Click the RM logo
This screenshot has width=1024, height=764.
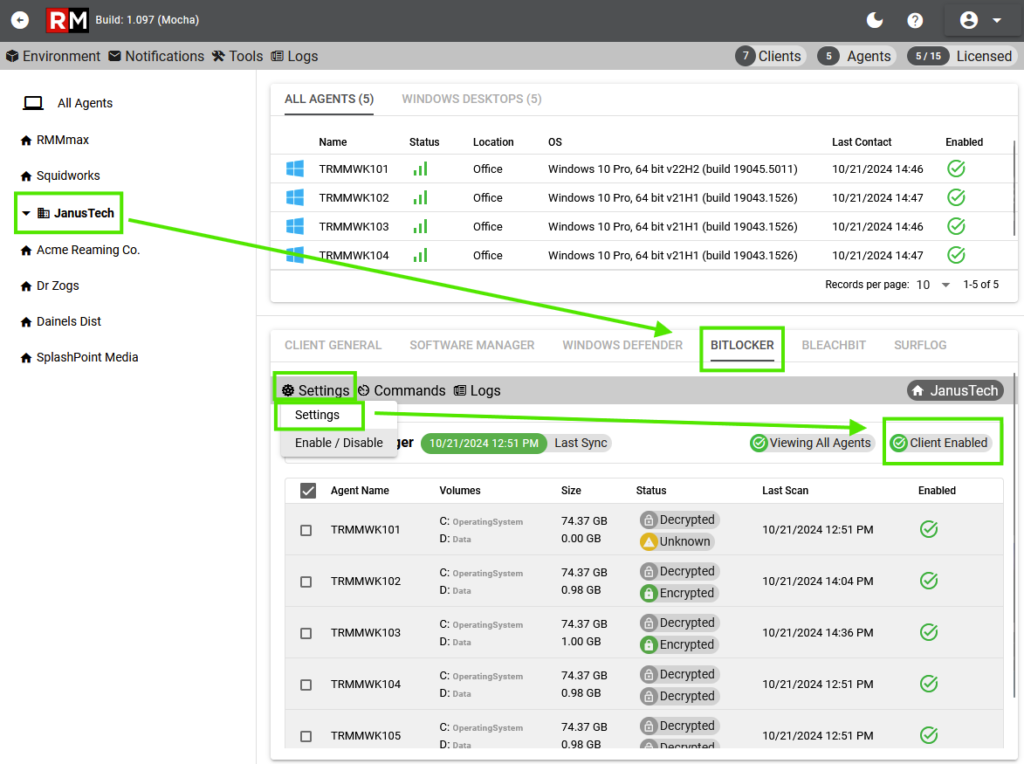tap(67, 20)
